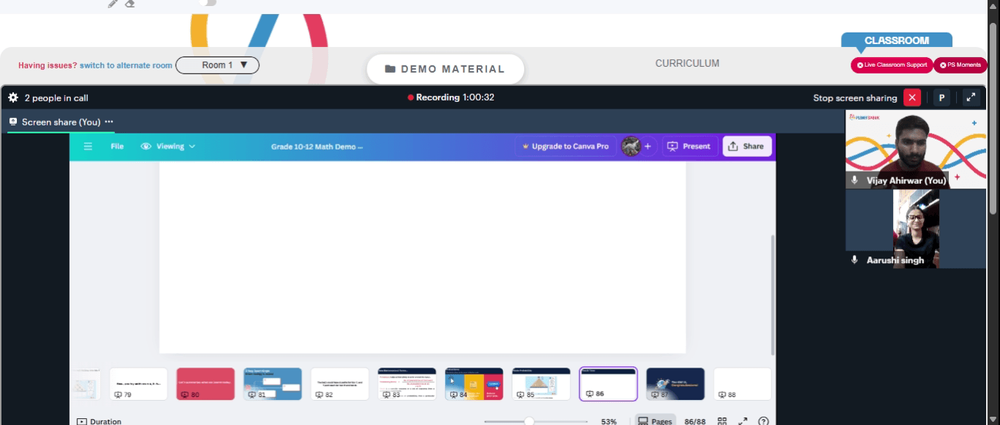Open slide thumbnail 84

point(474,384)
